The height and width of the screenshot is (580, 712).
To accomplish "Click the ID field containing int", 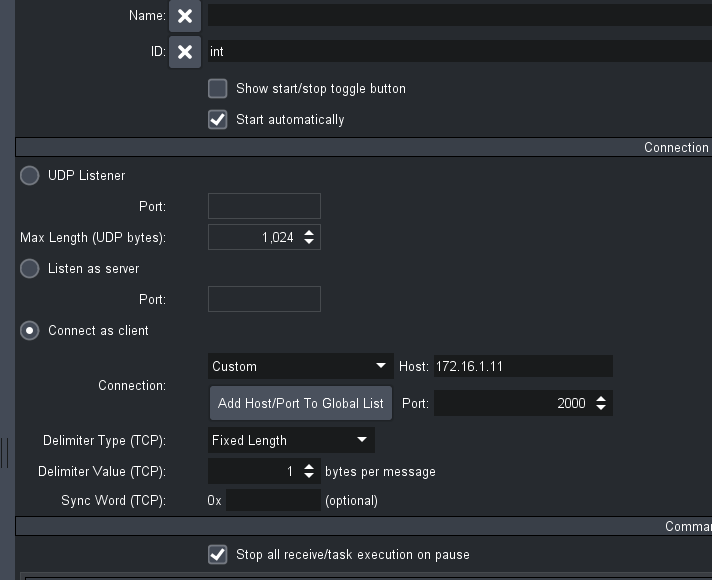I will (x=460, y=51).
